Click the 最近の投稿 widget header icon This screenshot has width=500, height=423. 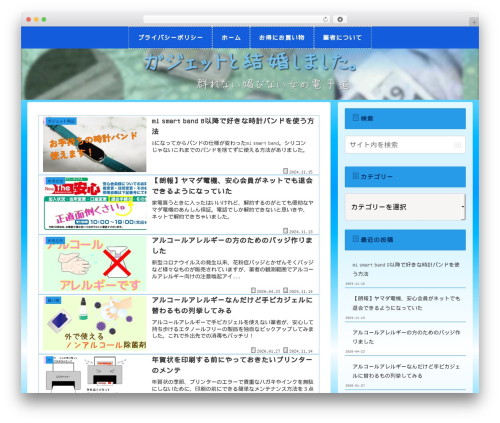pos(356,239)
